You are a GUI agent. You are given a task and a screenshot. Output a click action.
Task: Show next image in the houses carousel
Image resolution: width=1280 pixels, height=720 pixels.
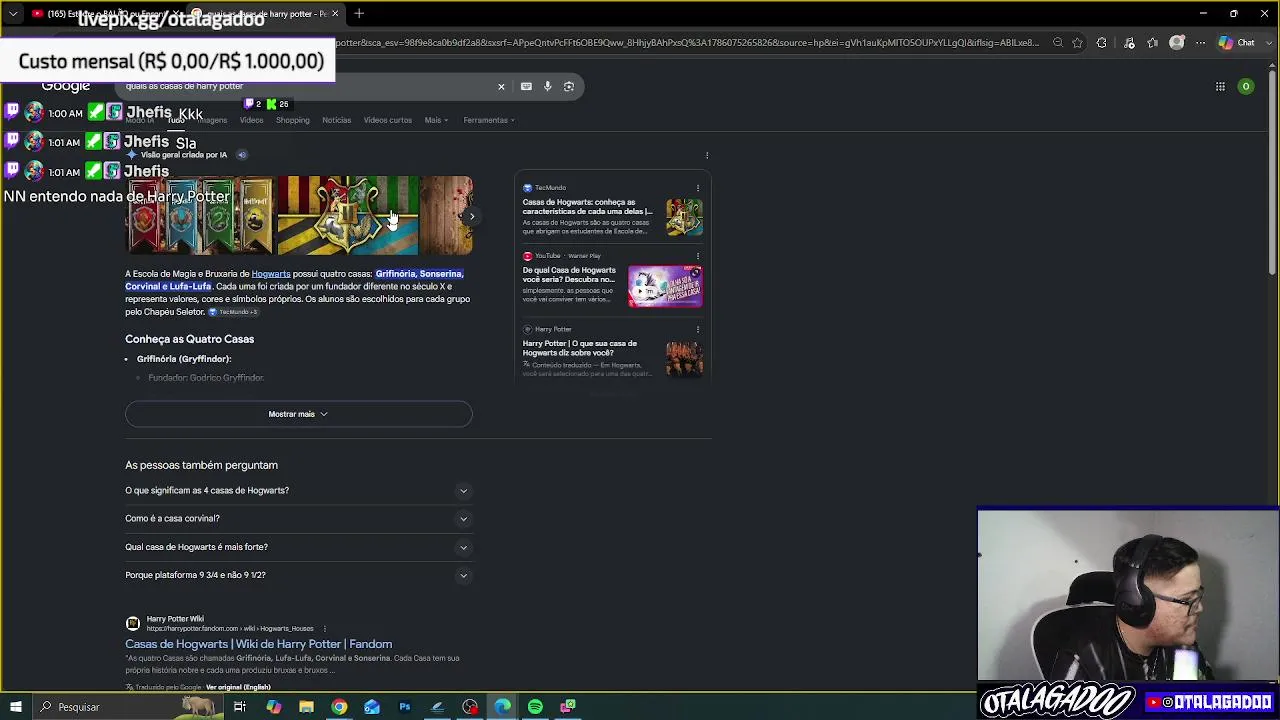pyautogui.click(x=471, y=216)
